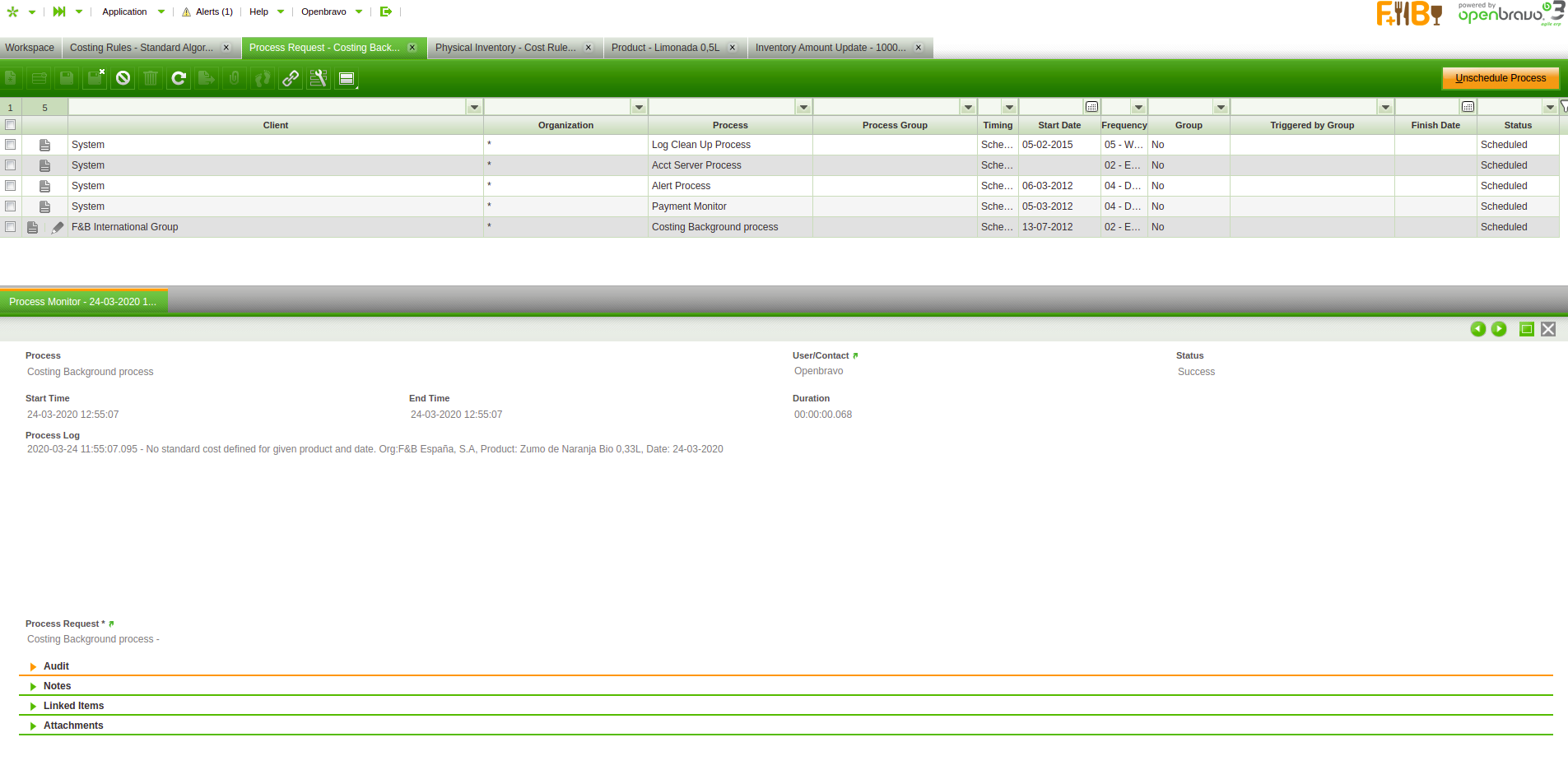Screen dimensions: 1568x779
Task: Switch to the Inventory Amount Update tab
Action: pyautogui.click(x=831, y=48)
